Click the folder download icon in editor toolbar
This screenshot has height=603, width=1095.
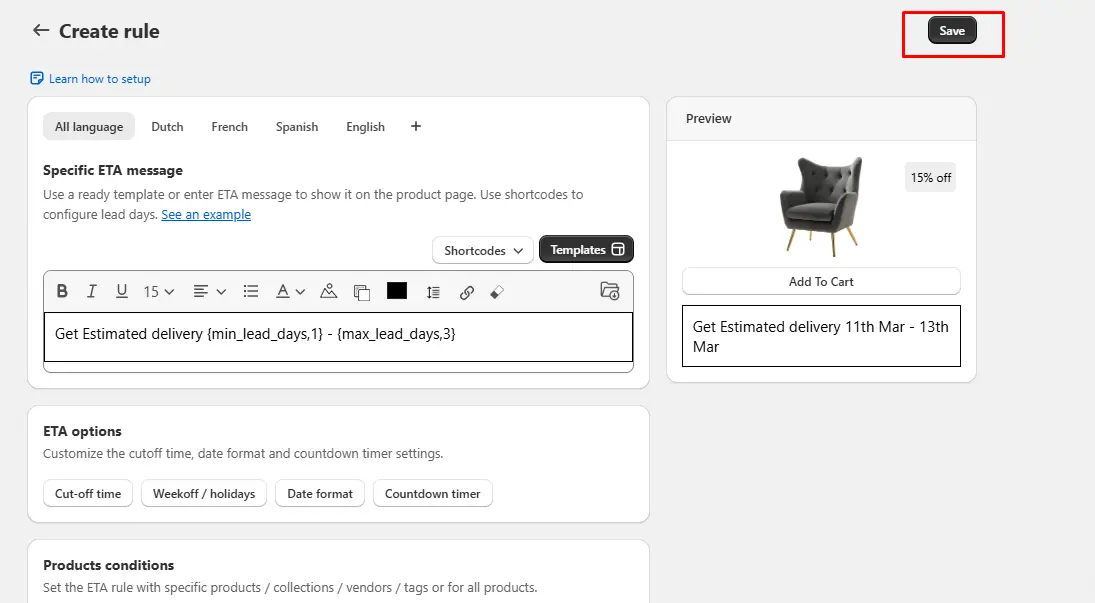point(610,291)
